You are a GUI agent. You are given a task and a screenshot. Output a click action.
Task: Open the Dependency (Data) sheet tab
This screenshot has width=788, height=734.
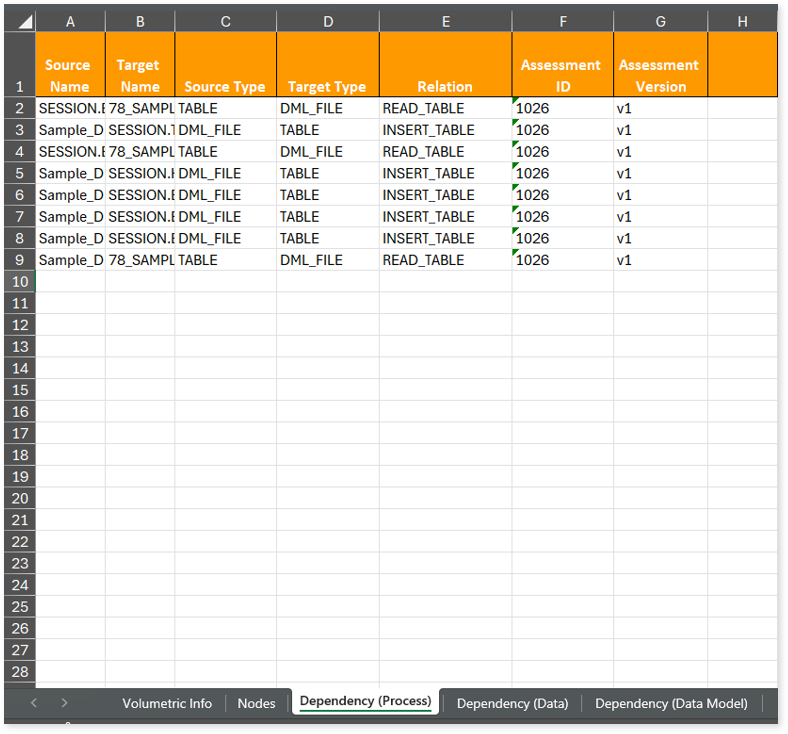[x=512, y=703]
